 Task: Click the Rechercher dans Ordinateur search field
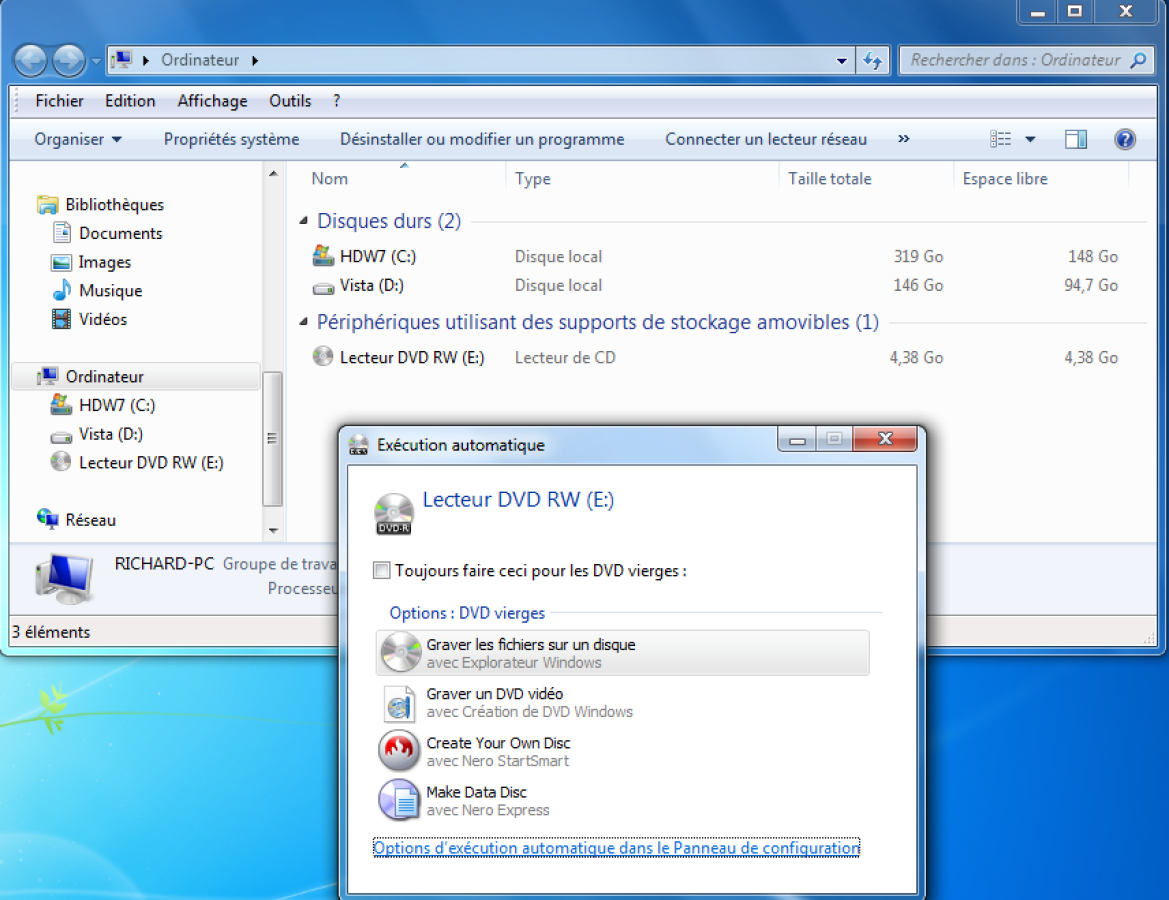[1014, 60]
